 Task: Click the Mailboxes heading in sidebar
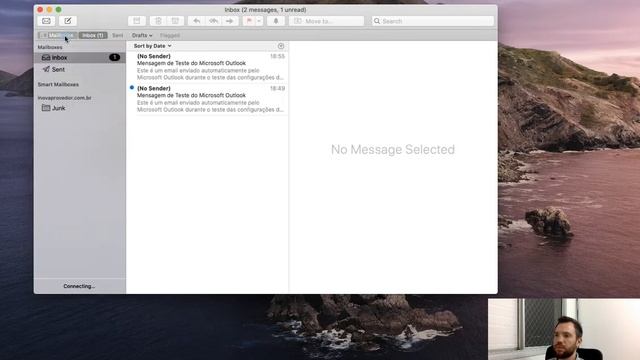click(50, 47)
